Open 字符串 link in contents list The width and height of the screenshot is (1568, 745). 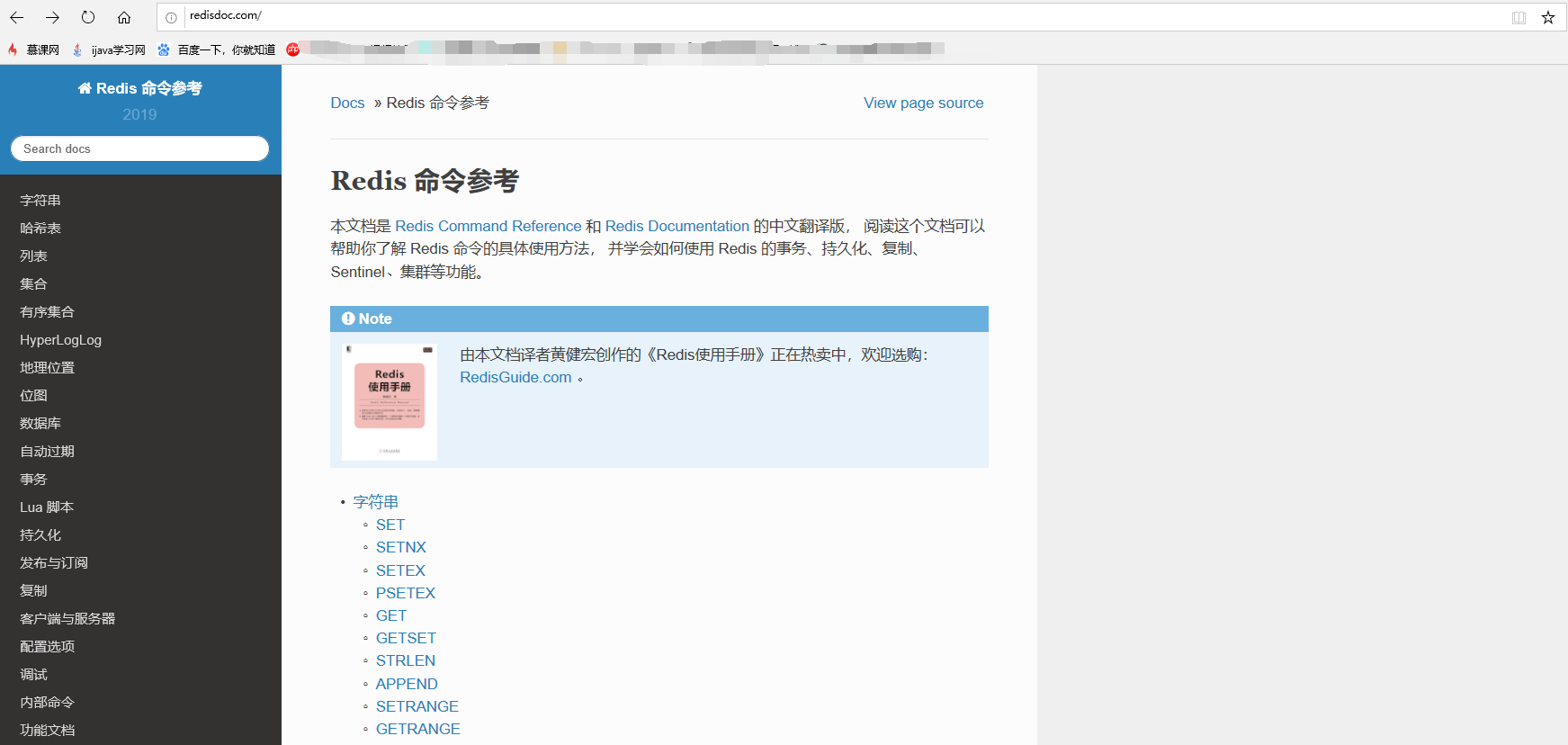375,502
